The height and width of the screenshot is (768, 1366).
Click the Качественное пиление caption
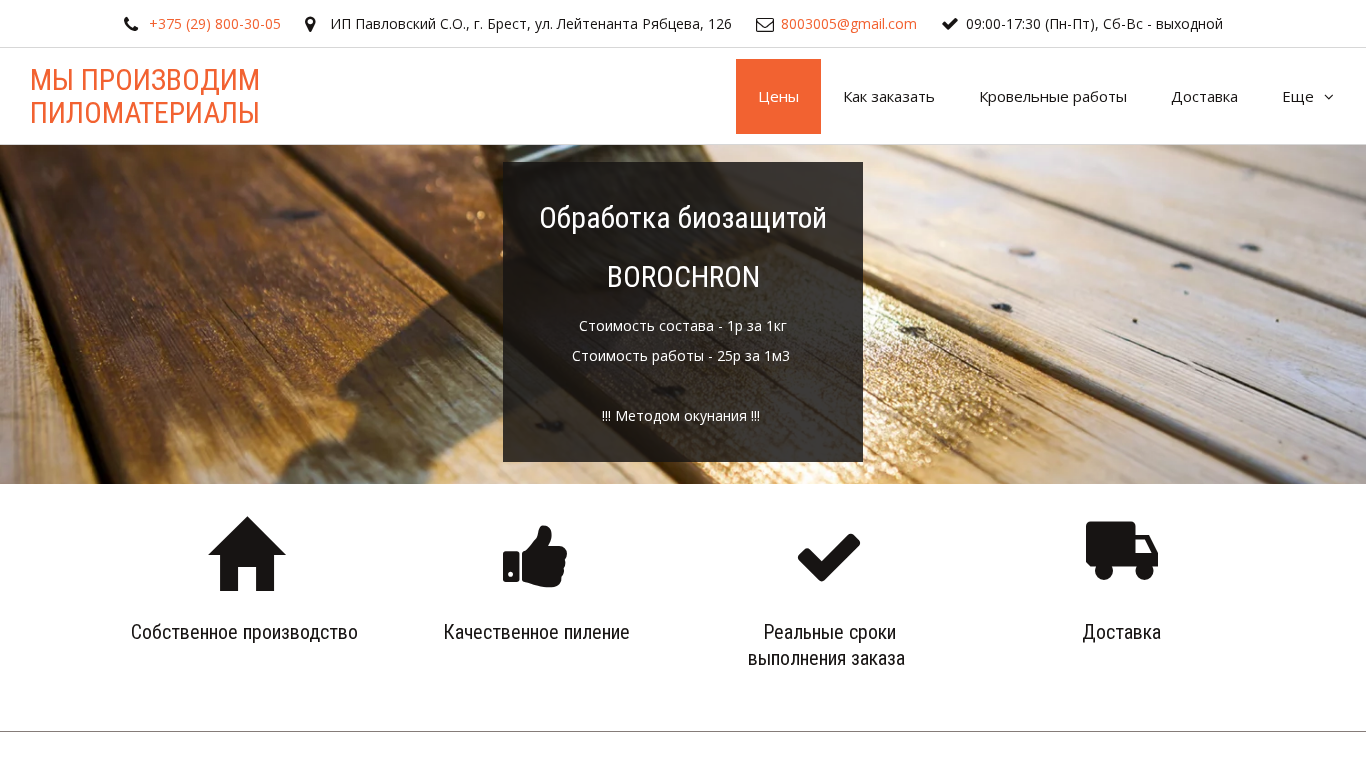click(x=536, y=632)
